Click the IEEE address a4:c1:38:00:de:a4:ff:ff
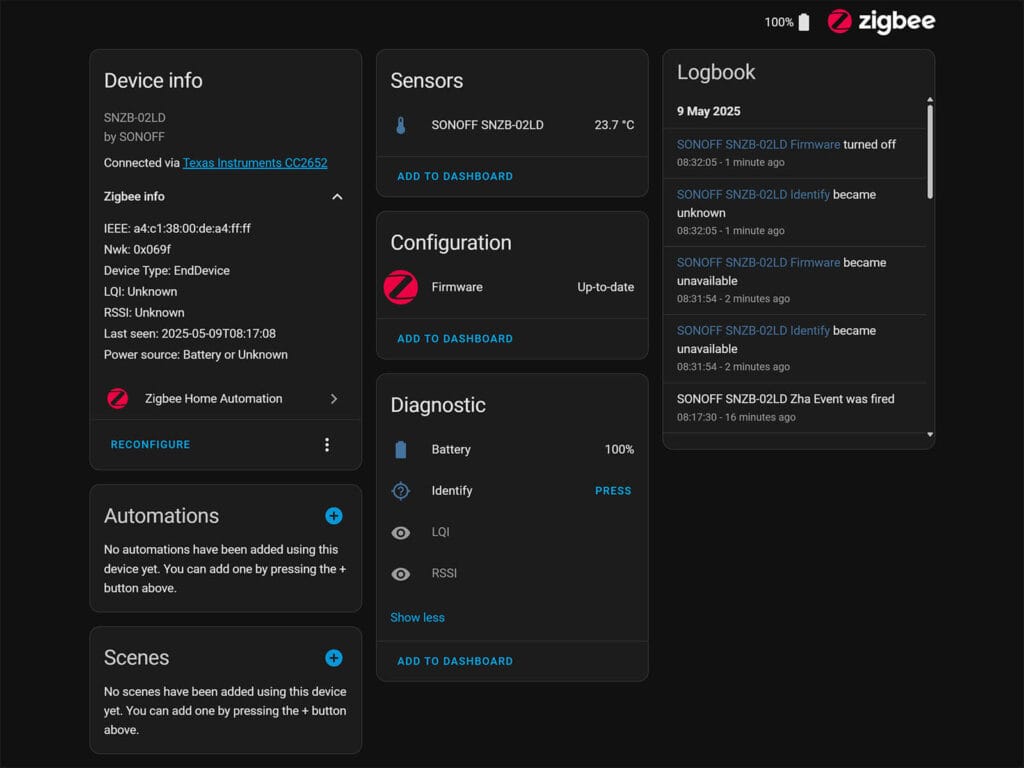This screenshot has height=768, width=1024. point(177,229)
